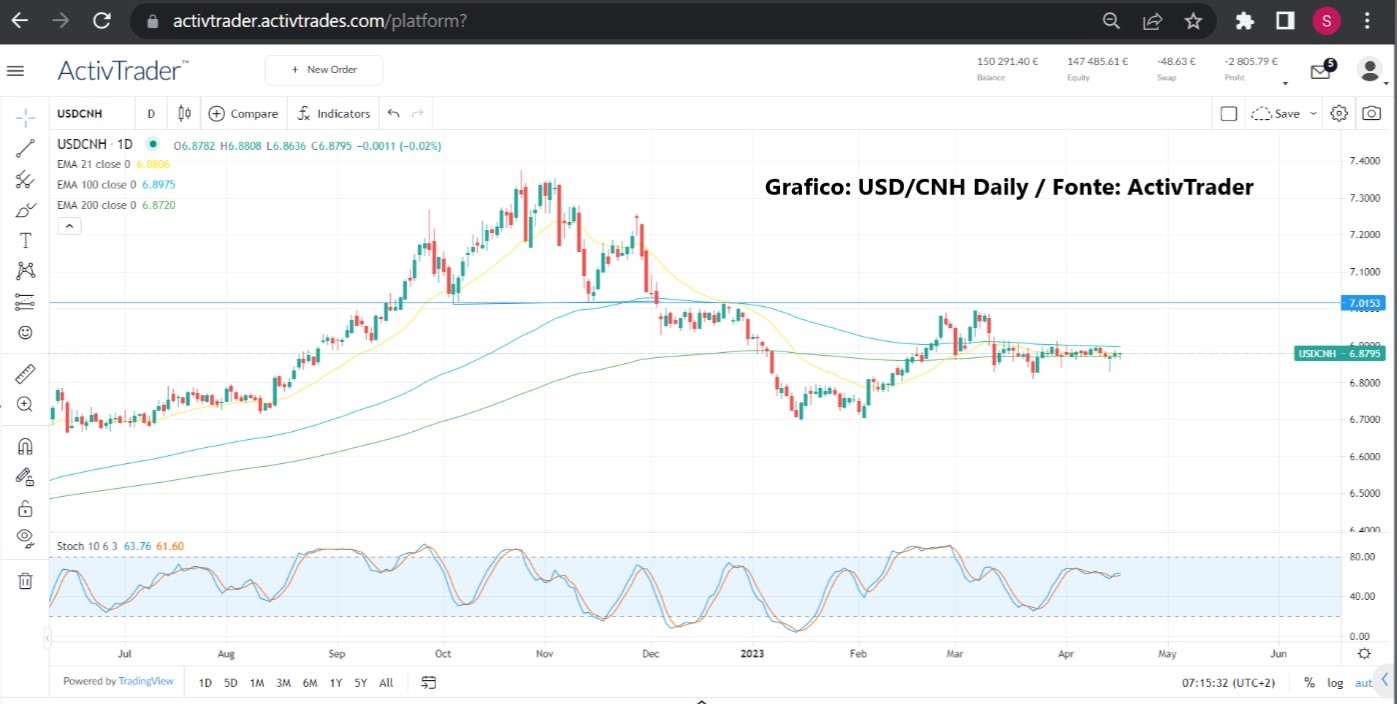
Task: Open the D timeframe interval dropdown
Action: 151,114
